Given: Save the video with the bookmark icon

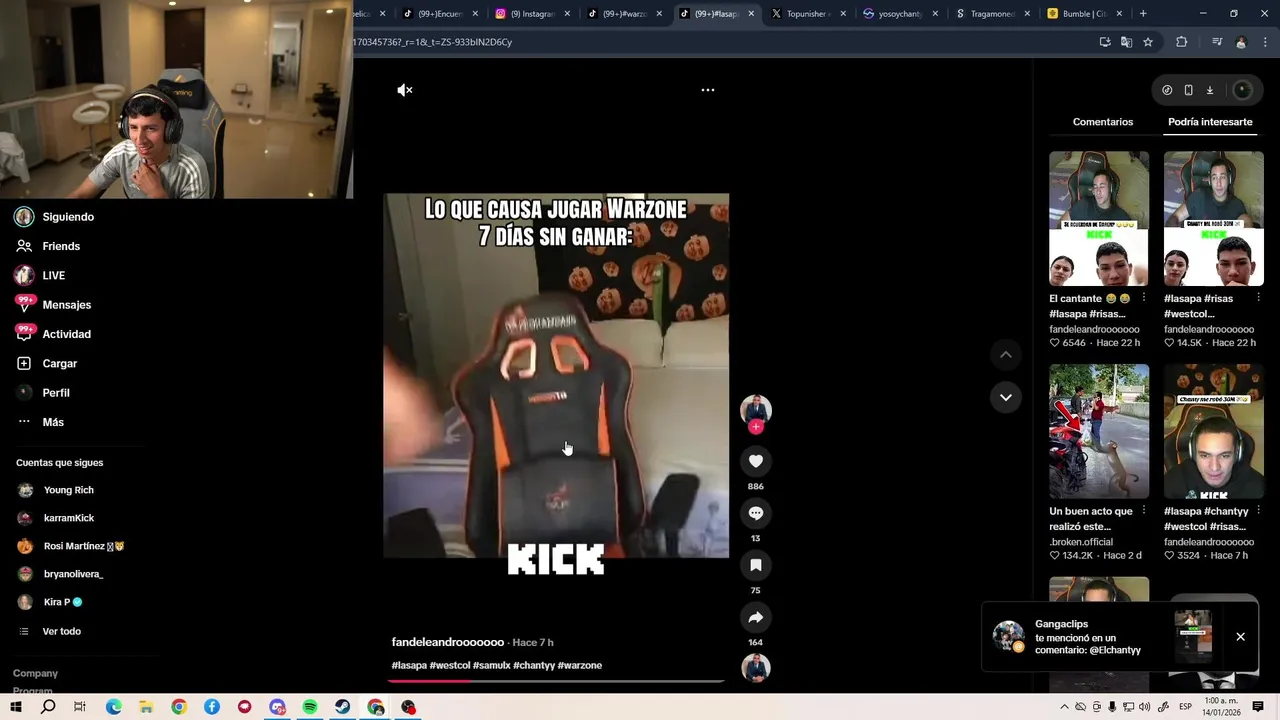Looking at the screenshot, I should [x=756, y=565].
